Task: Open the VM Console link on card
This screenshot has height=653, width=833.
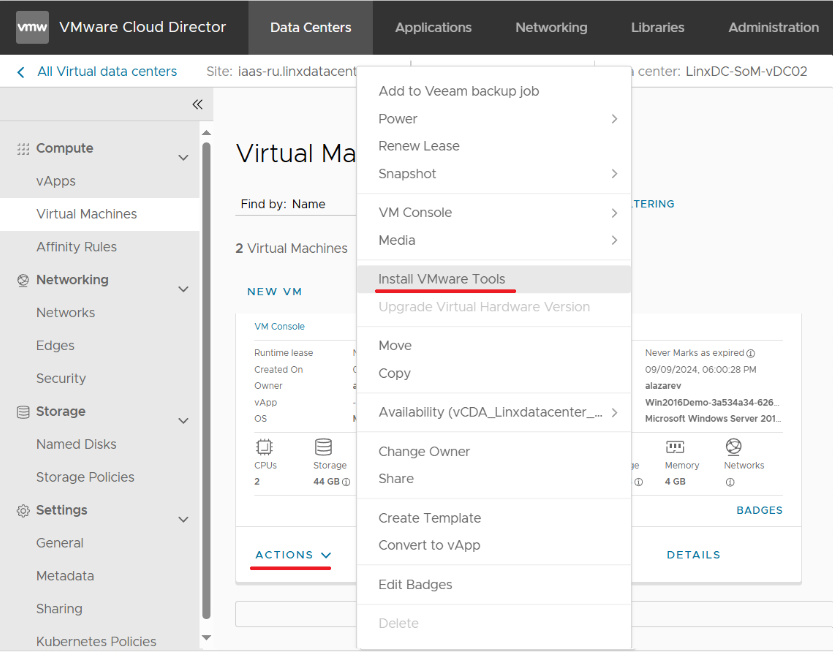Action: 279,327
